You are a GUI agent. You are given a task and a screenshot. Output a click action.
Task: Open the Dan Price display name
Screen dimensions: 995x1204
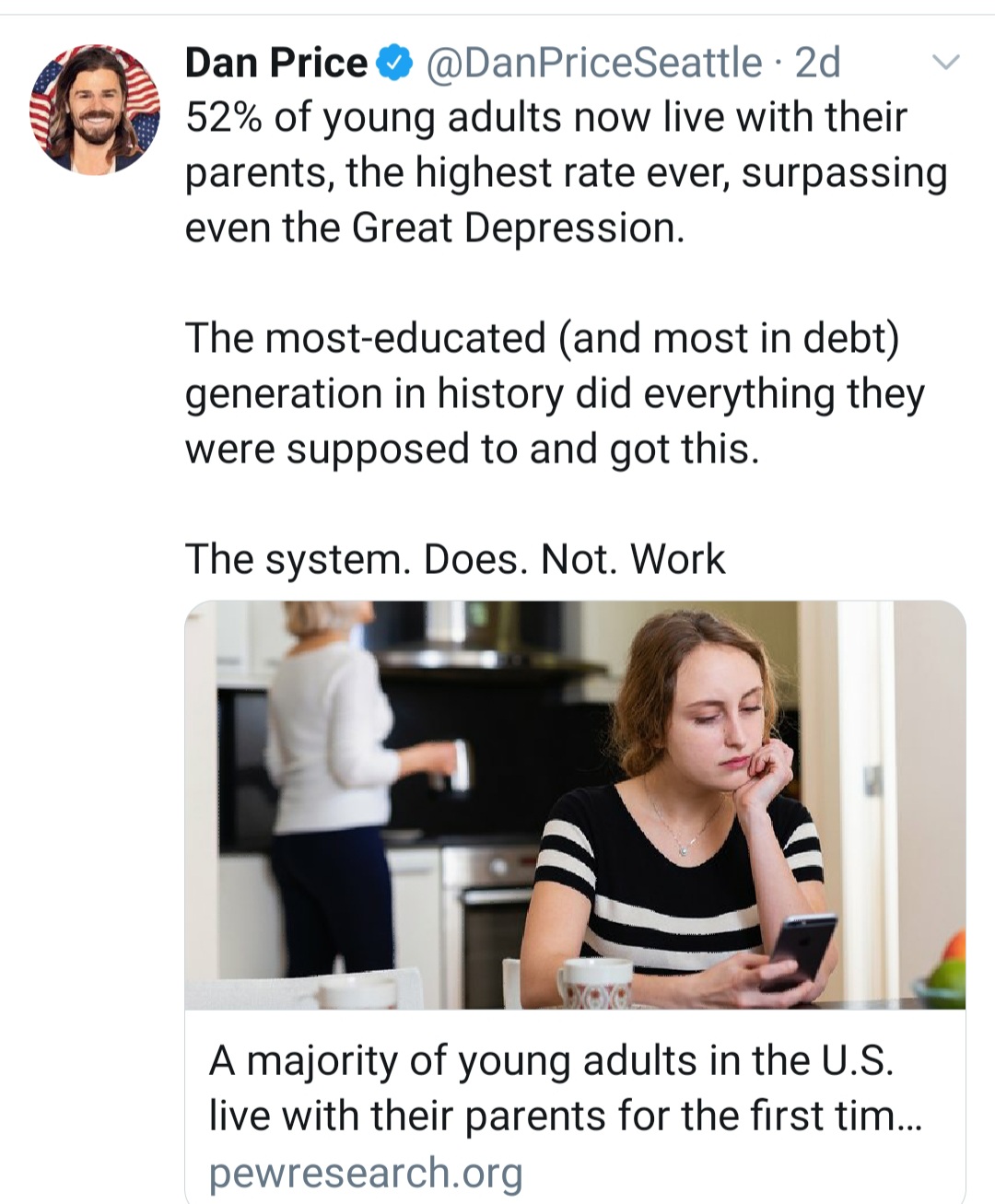pyautogui.click(x=275, y=64)
